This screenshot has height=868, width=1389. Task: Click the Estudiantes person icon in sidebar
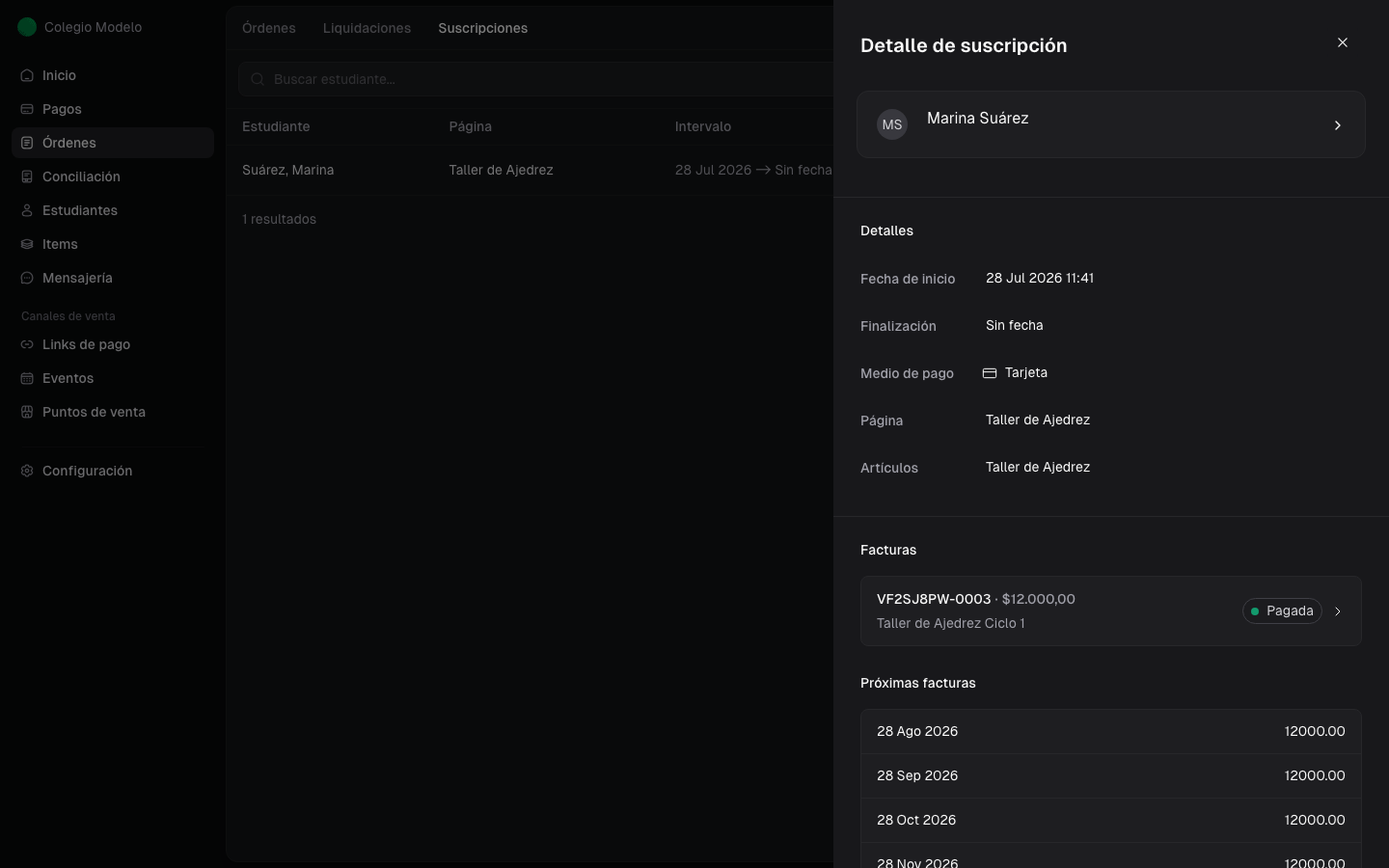27,210
